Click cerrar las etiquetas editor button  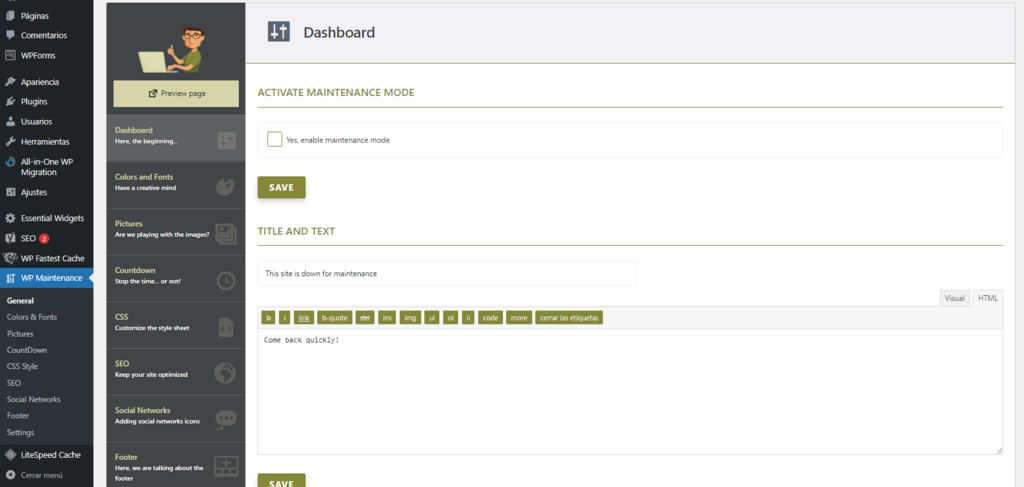pos(569,318)
